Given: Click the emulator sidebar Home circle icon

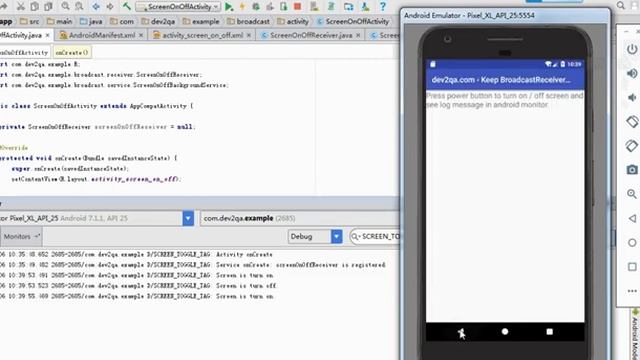Looking at the screenshot, I should point(632,242).
